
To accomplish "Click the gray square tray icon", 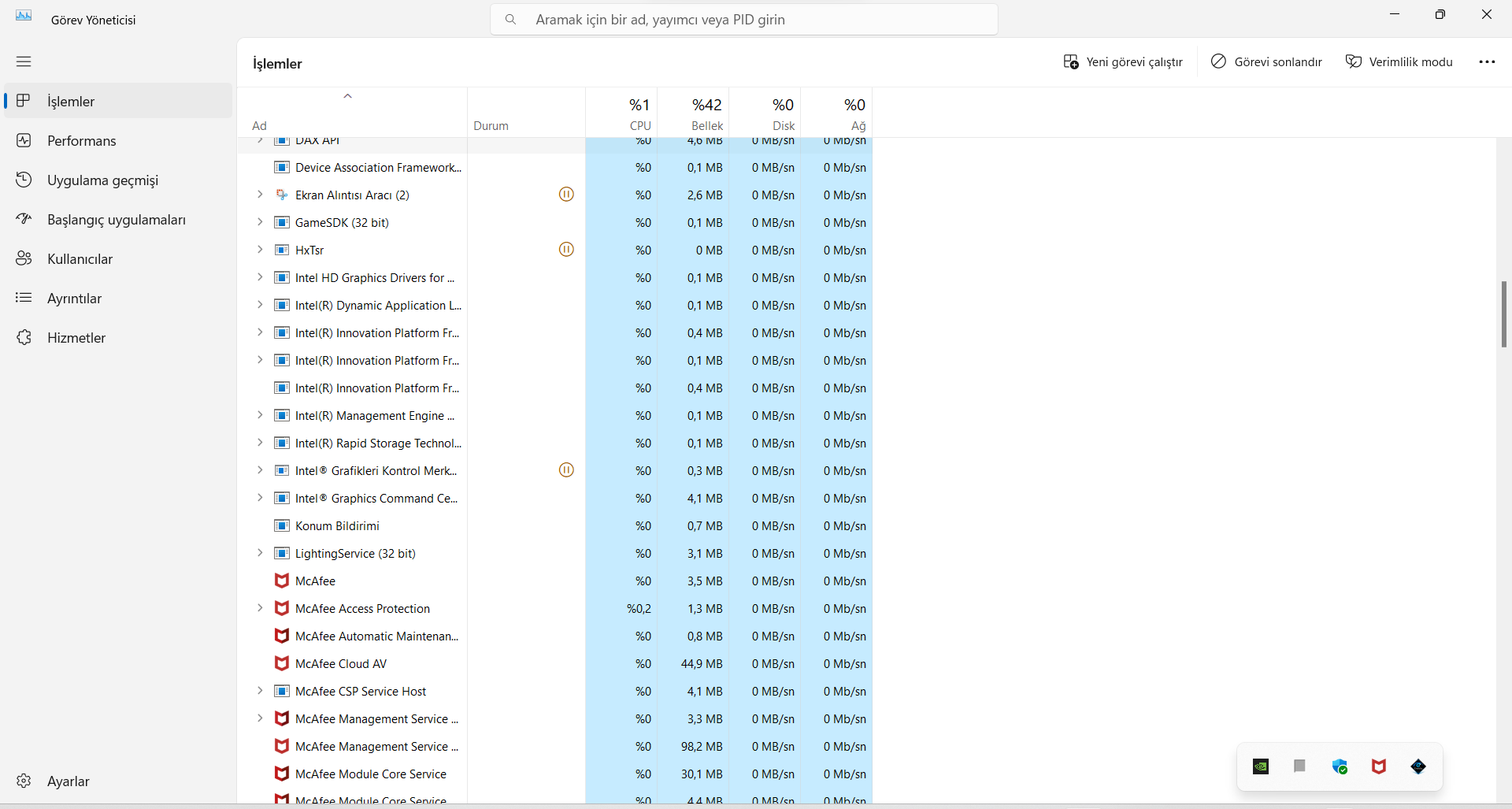I will coord(1300,766).
